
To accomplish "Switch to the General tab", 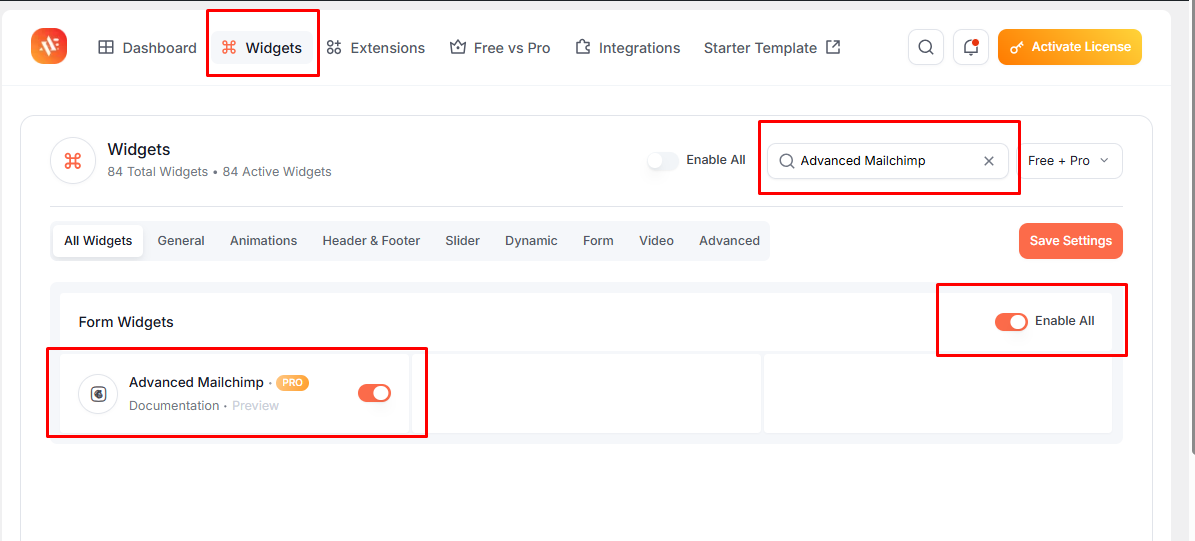I will click(x=181, y=241).
